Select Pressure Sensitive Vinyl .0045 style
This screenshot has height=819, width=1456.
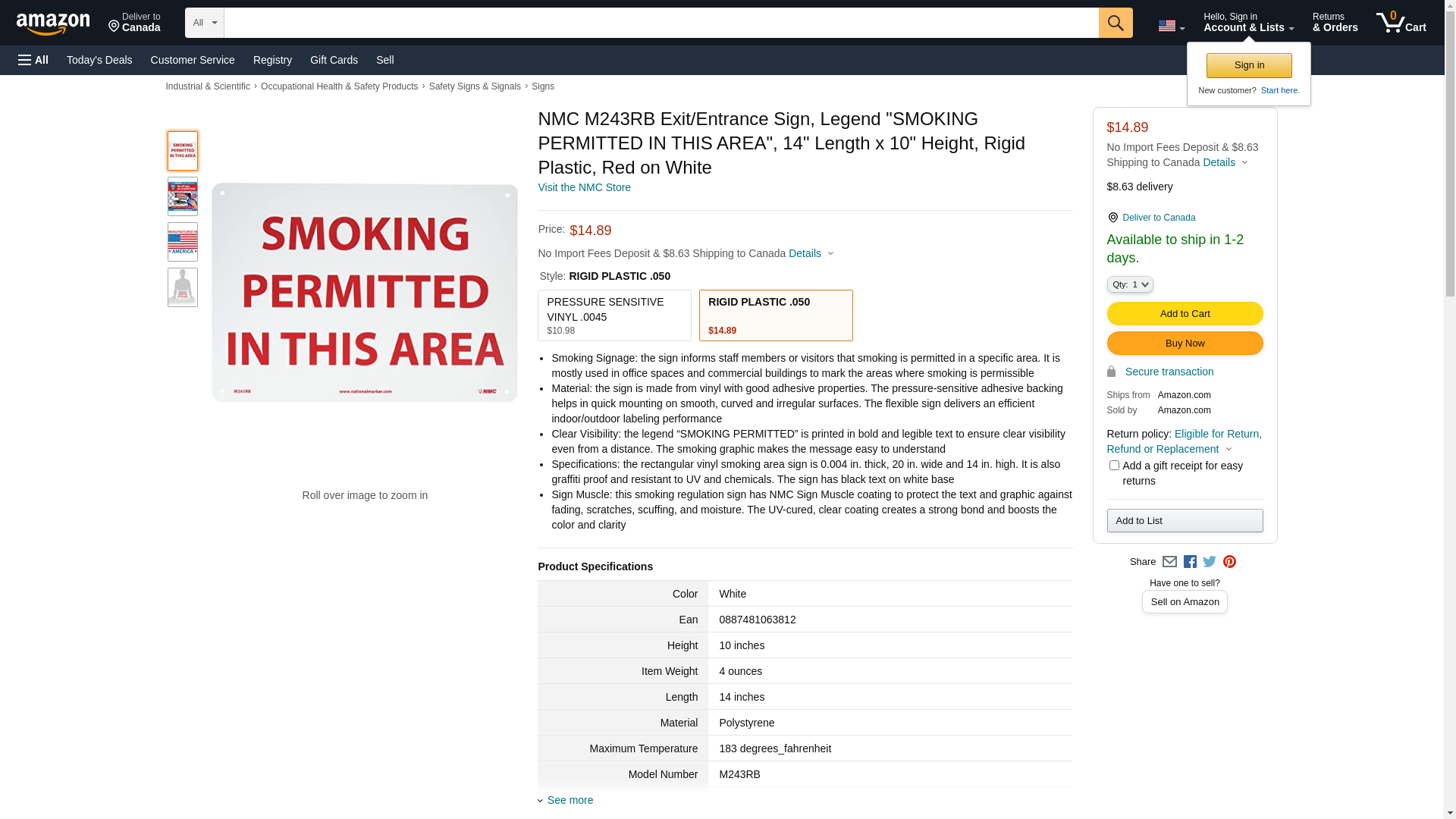[614, 315]
